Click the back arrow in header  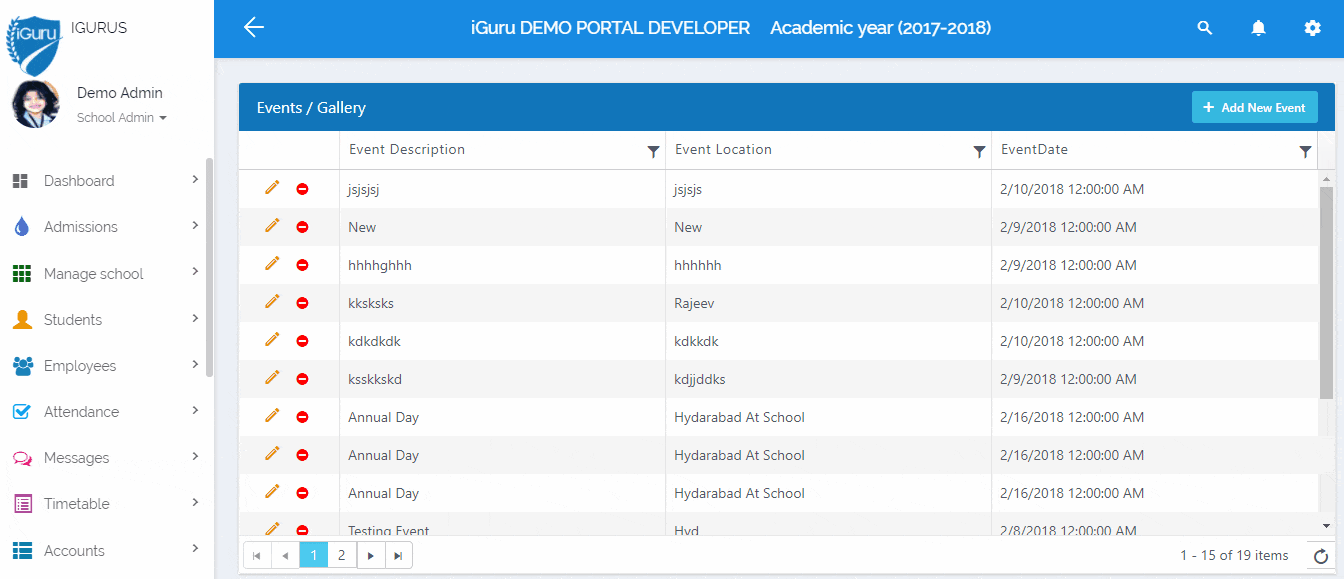tap(254, 28)
